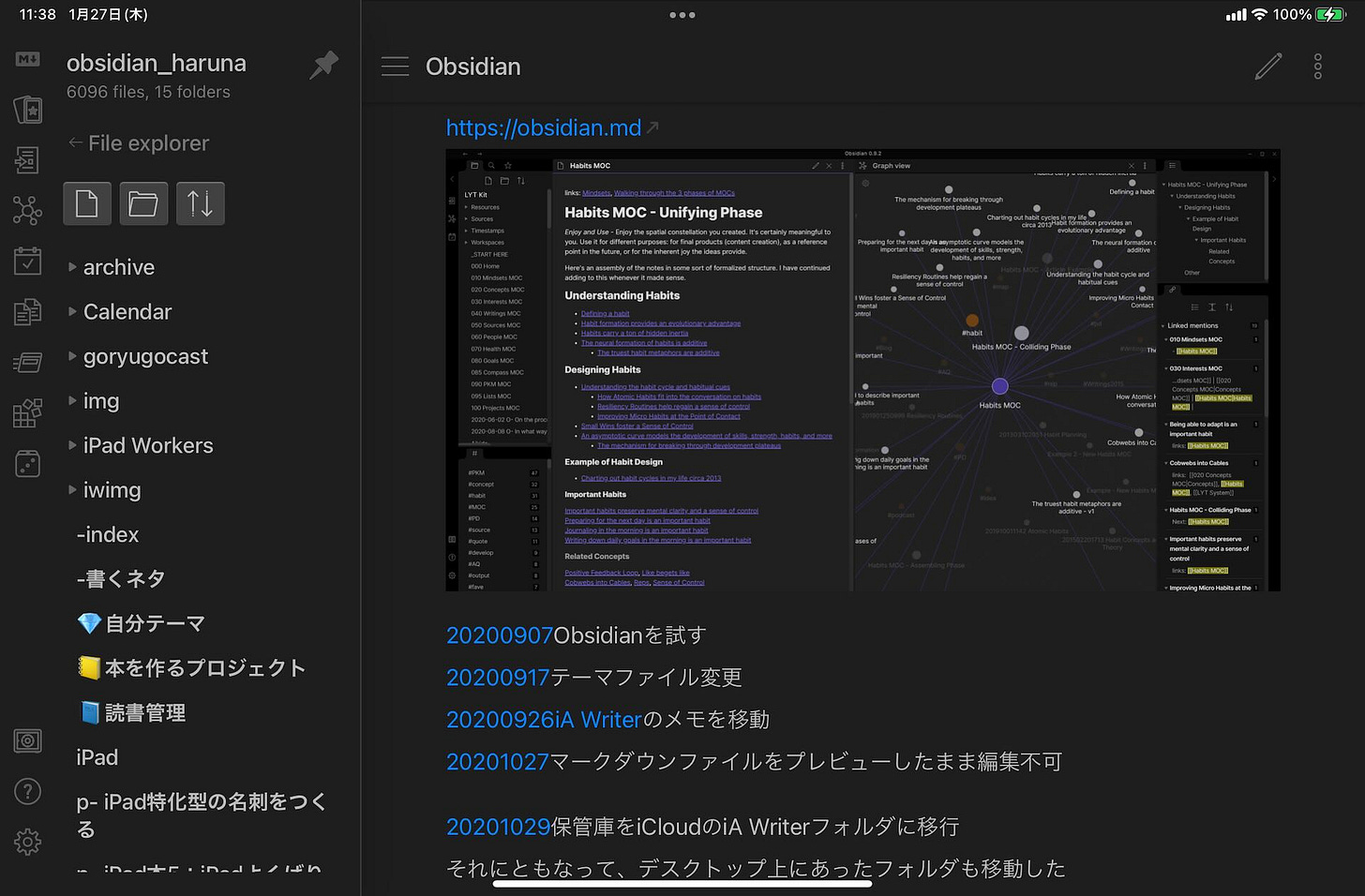Open a random note with dice icon
The height and width of the screenshot is (896, 1365).
tap(27, 463)
